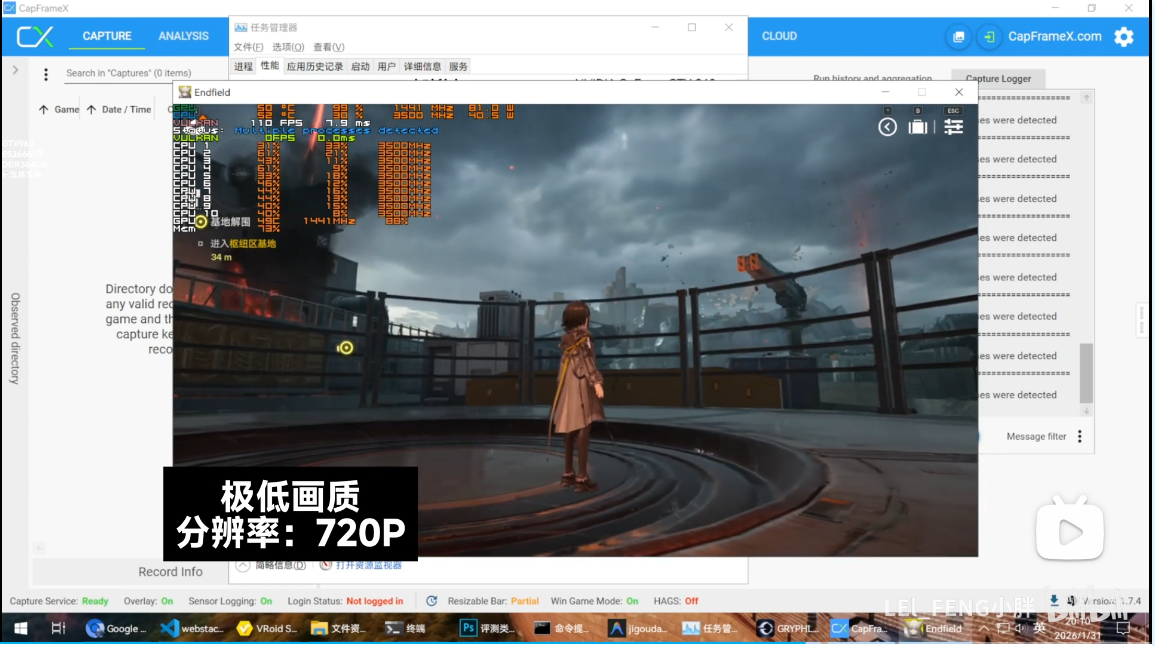Open the game's backpack inventory icon

918,127
